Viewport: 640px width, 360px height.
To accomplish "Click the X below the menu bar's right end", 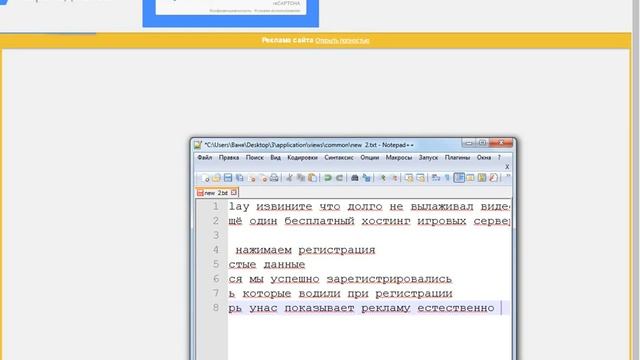I will (x=507, y=167).
